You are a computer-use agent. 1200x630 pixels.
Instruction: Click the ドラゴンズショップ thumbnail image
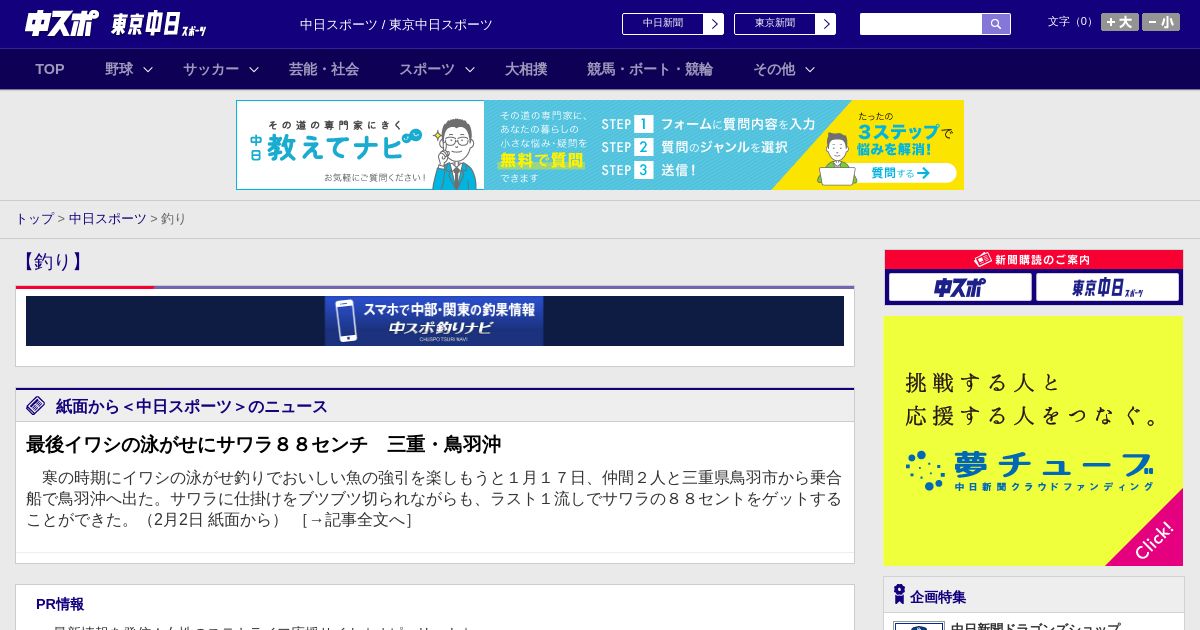pos(919,625)
